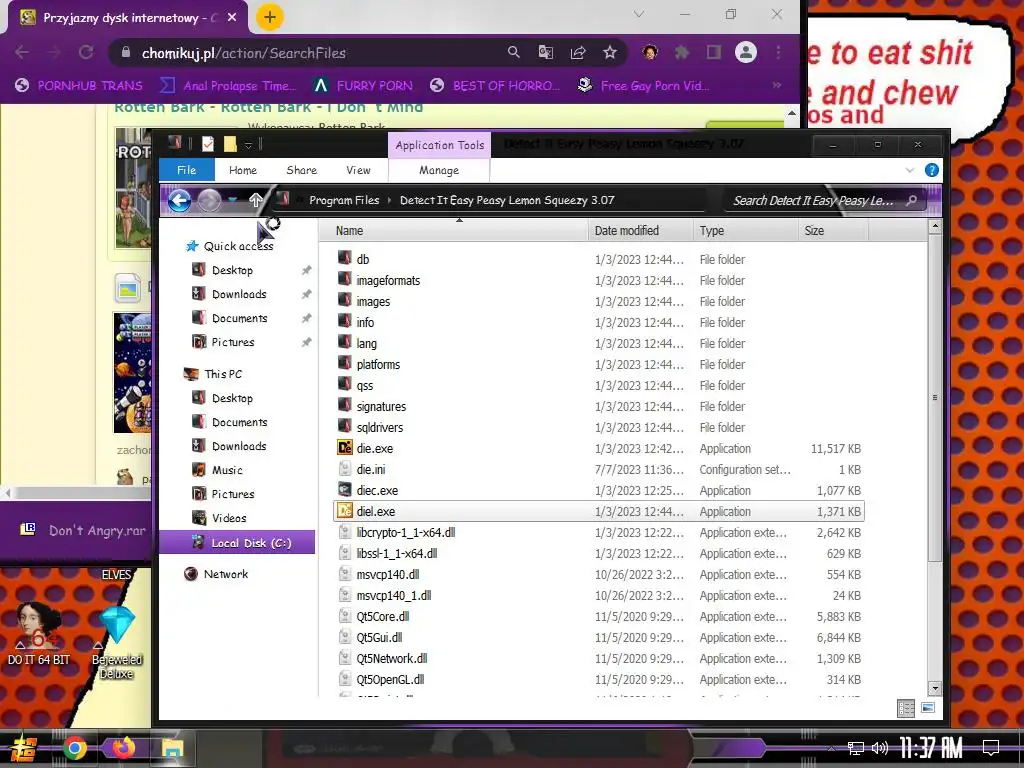Viewport: 1024px width, 768px height.
Task: Open Bejeweled Deluxe desktop shortcut
Action: pos(117,641)
